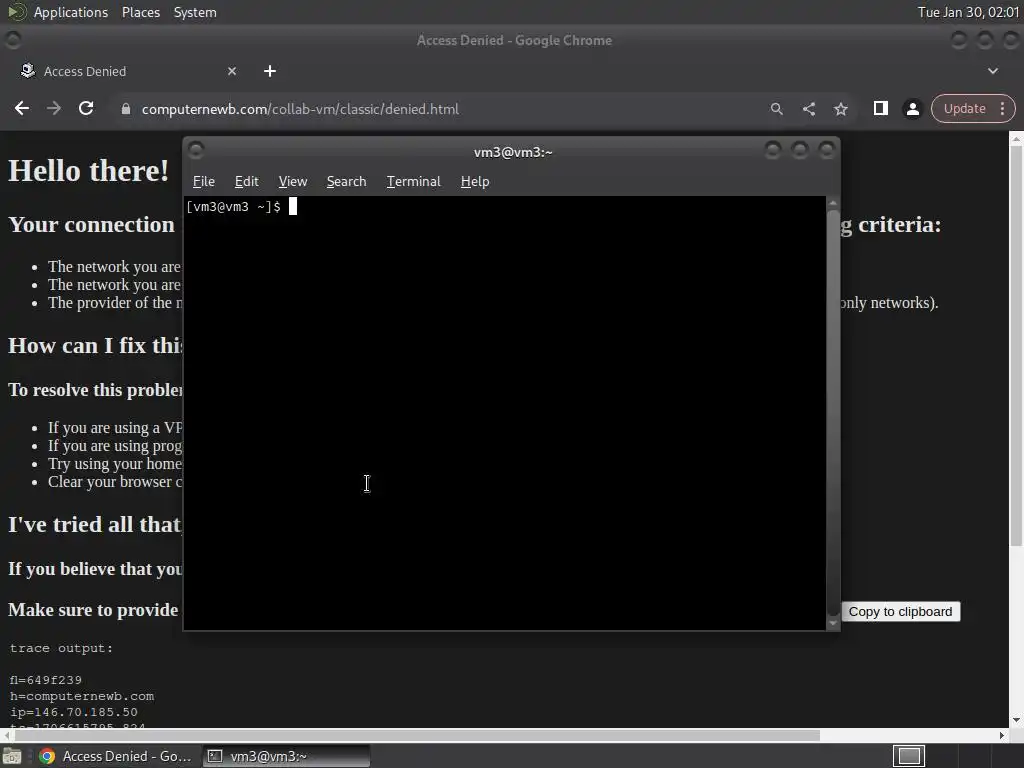Open the terminal Edit menu
The height and width of the screenshot is (768, 1024).
pyautogui.click(x=247, y=182)
